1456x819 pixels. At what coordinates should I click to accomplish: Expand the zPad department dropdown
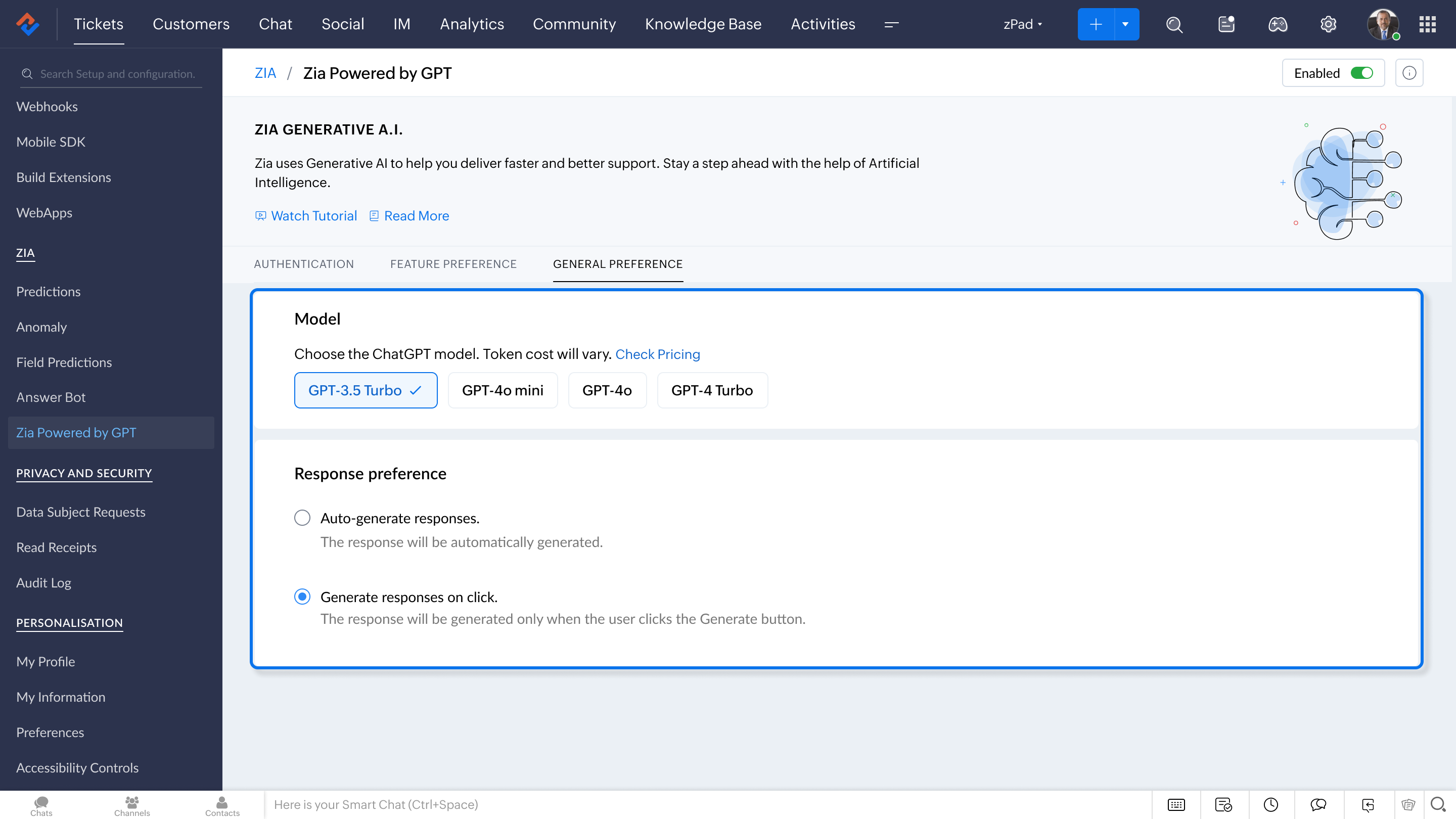1022,24
